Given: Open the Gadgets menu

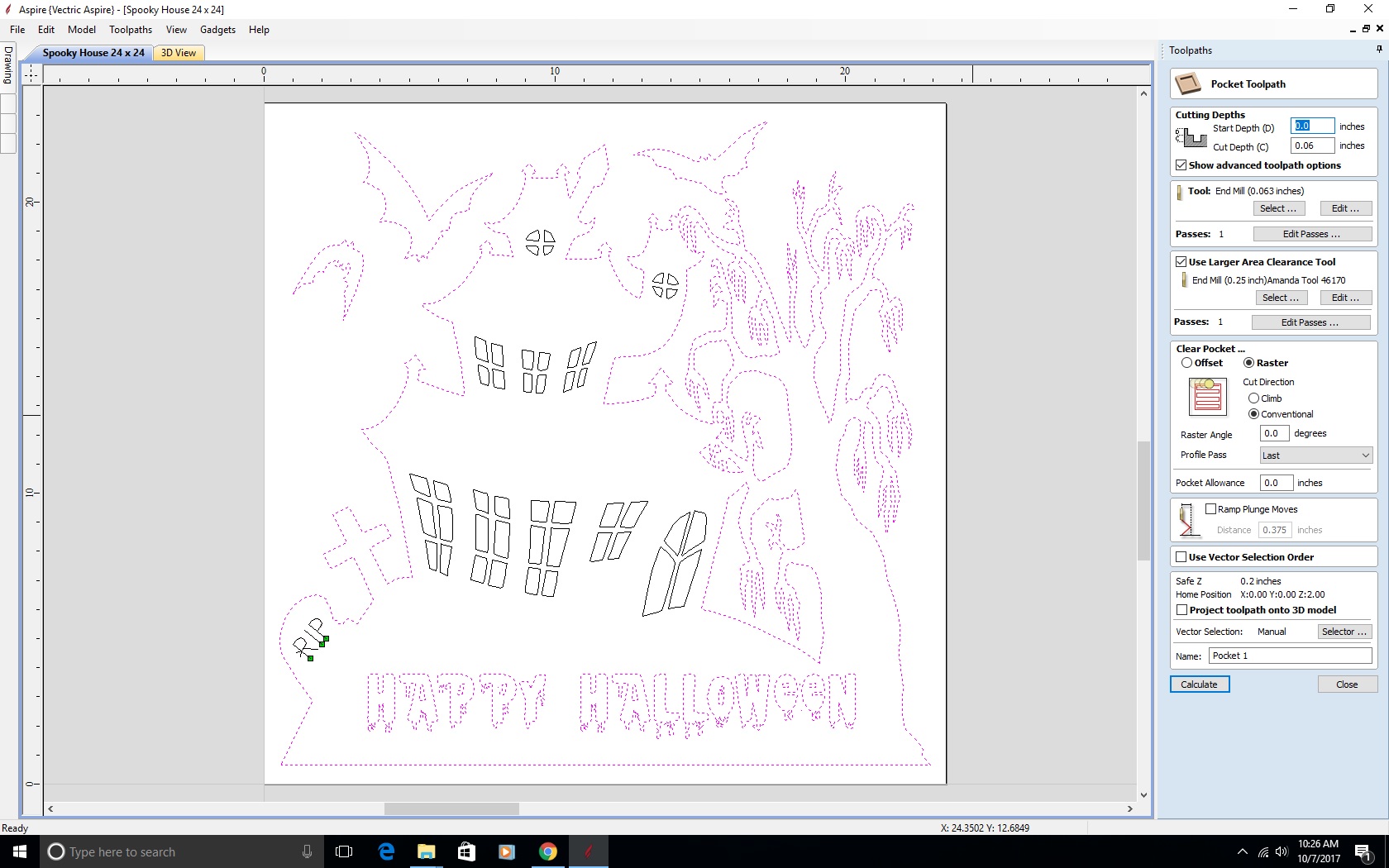Looking at the screenshot, I should pyautogui.click(x=217, y=30).
